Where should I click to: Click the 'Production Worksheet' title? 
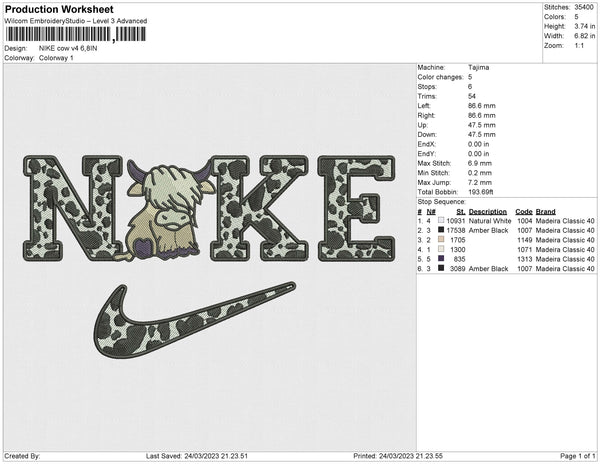59,10
